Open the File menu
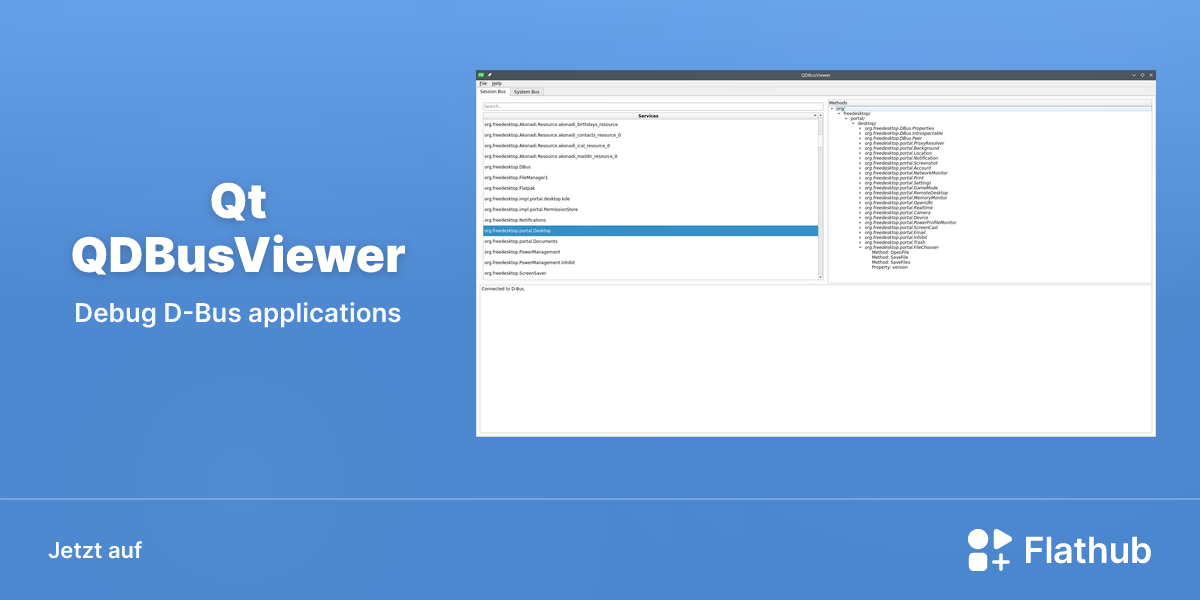The height and width of the screenshot is (600, 1200). [483, 83]
